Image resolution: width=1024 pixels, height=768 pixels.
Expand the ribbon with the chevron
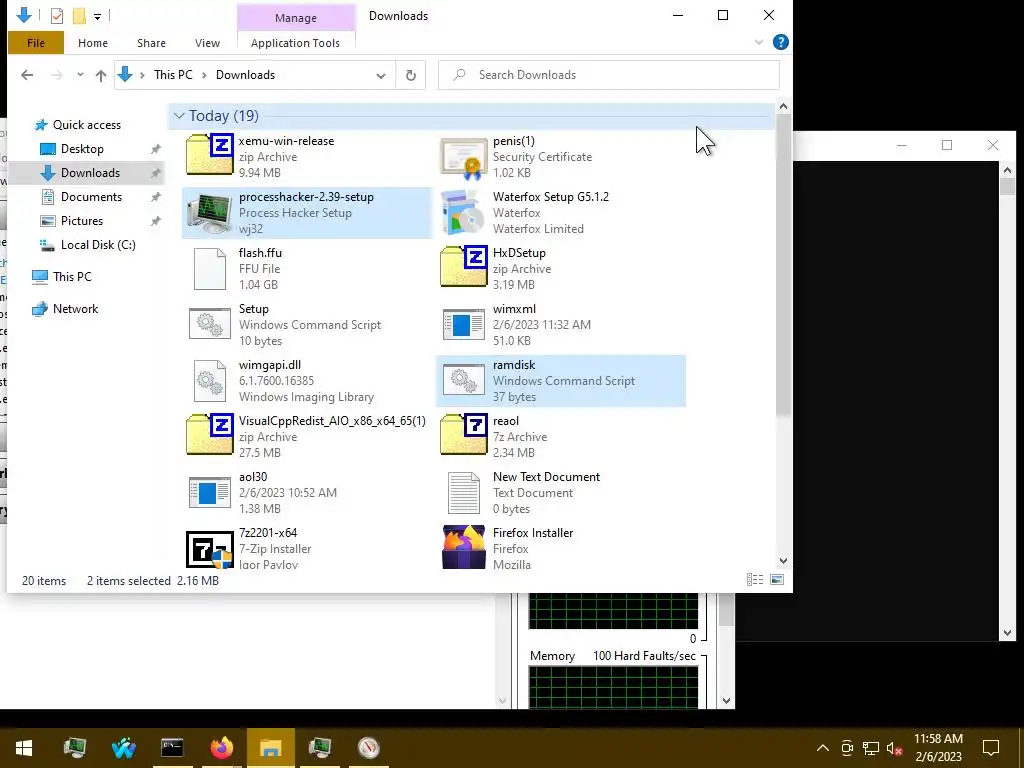click(759, 42)
